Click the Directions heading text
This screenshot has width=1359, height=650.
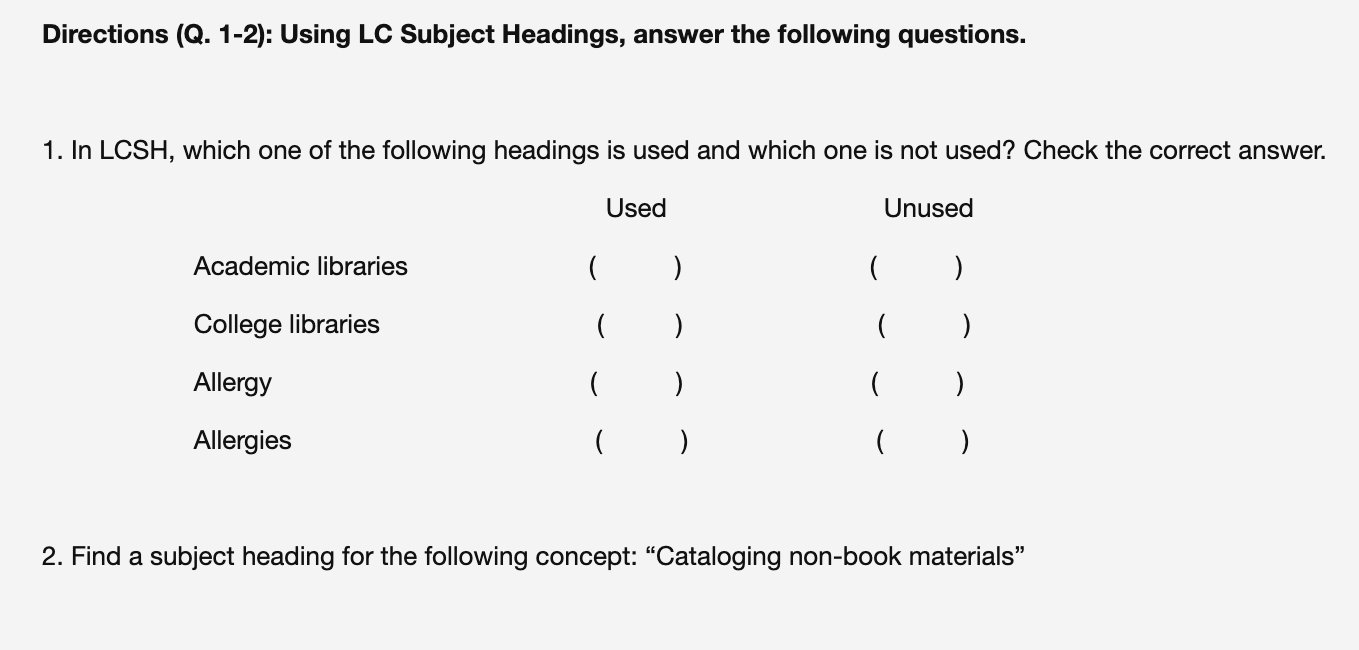coord(534,35)
